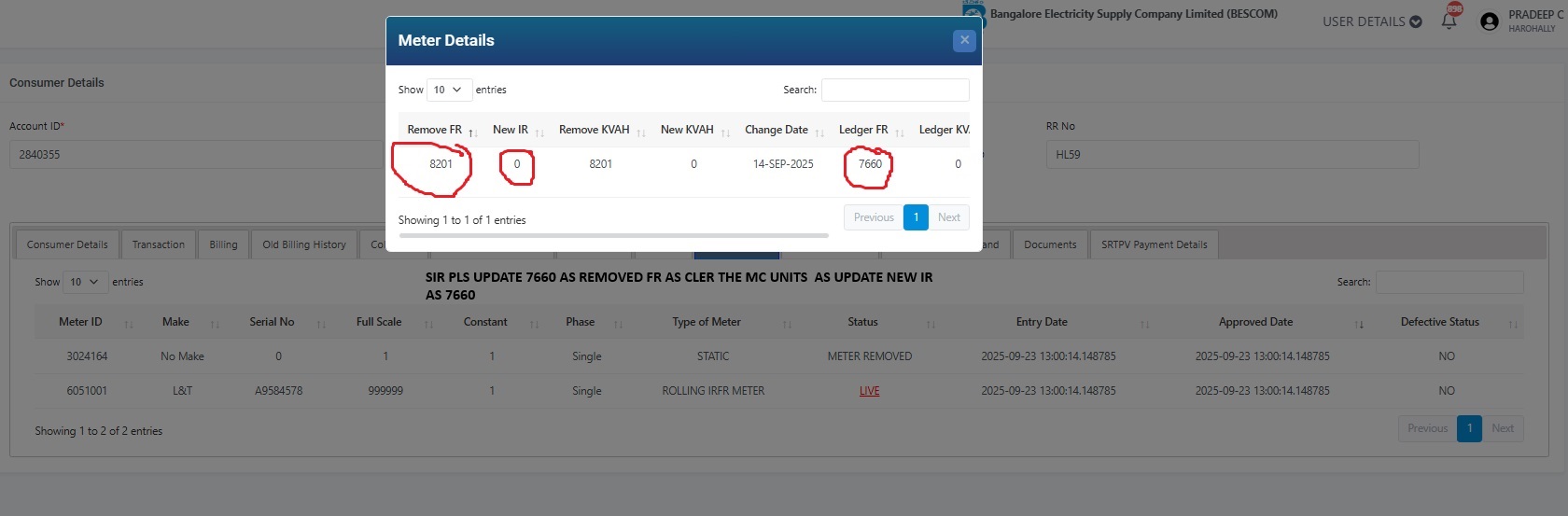The width and height of the screenshot is (1568, 516).
Task: Open the meter table Show entries dropdown
Action: point(85,282)
